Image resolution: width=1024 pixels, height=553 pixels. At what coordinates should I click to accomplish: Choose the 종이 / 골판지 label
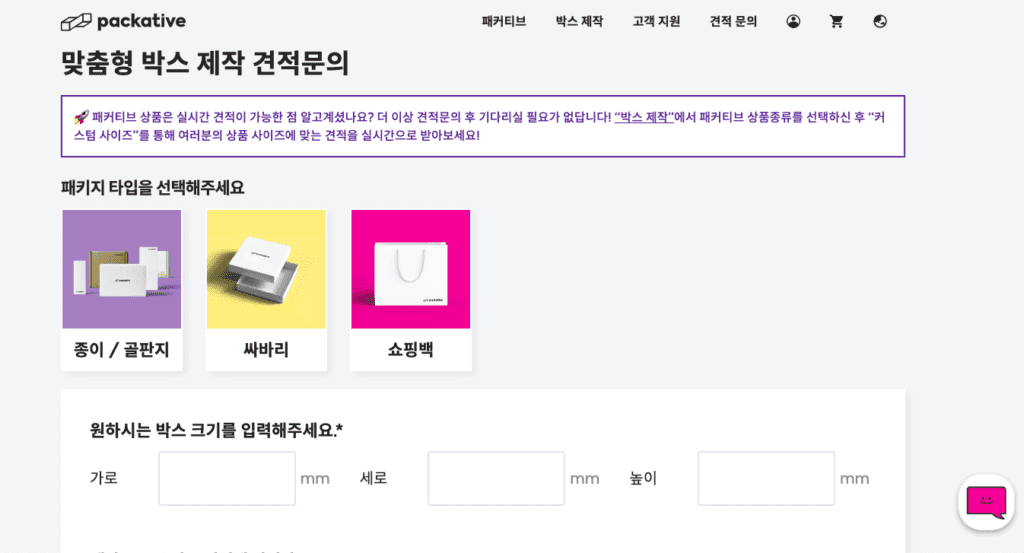pyautogui.click(x=121, y=349)
